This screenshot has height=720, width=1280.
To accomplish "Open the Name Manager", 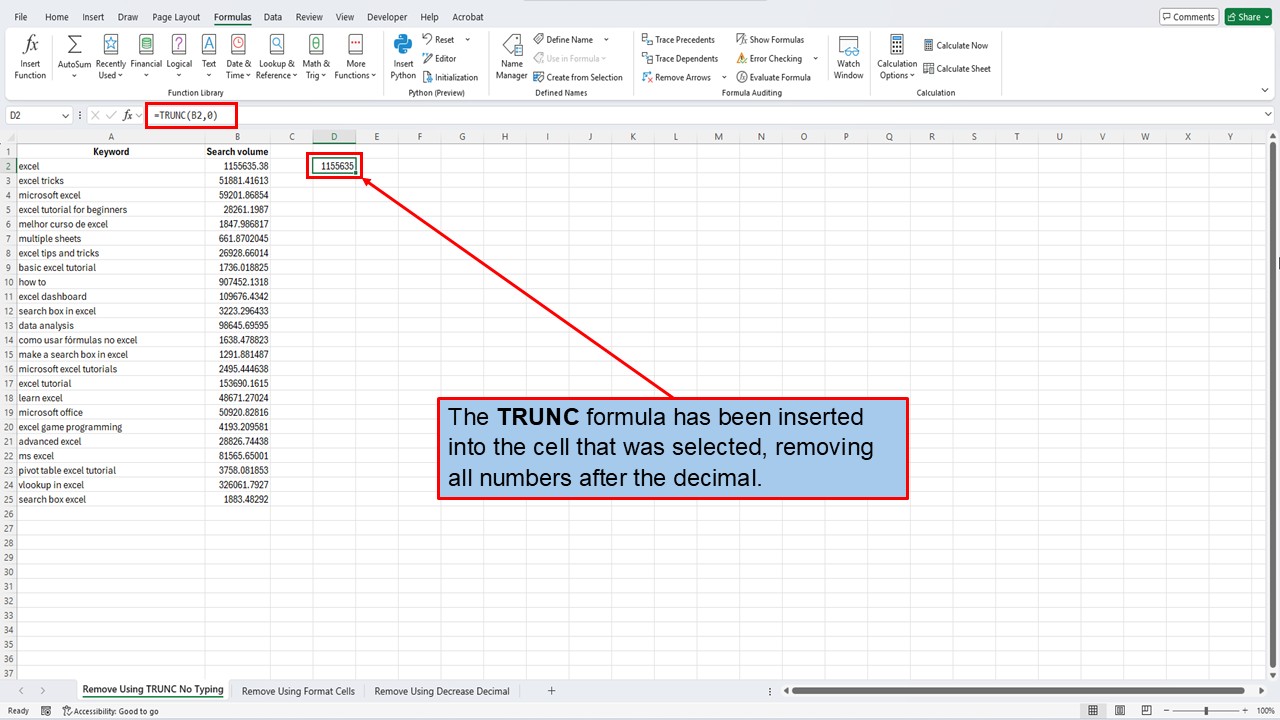I will click(511, 57).
